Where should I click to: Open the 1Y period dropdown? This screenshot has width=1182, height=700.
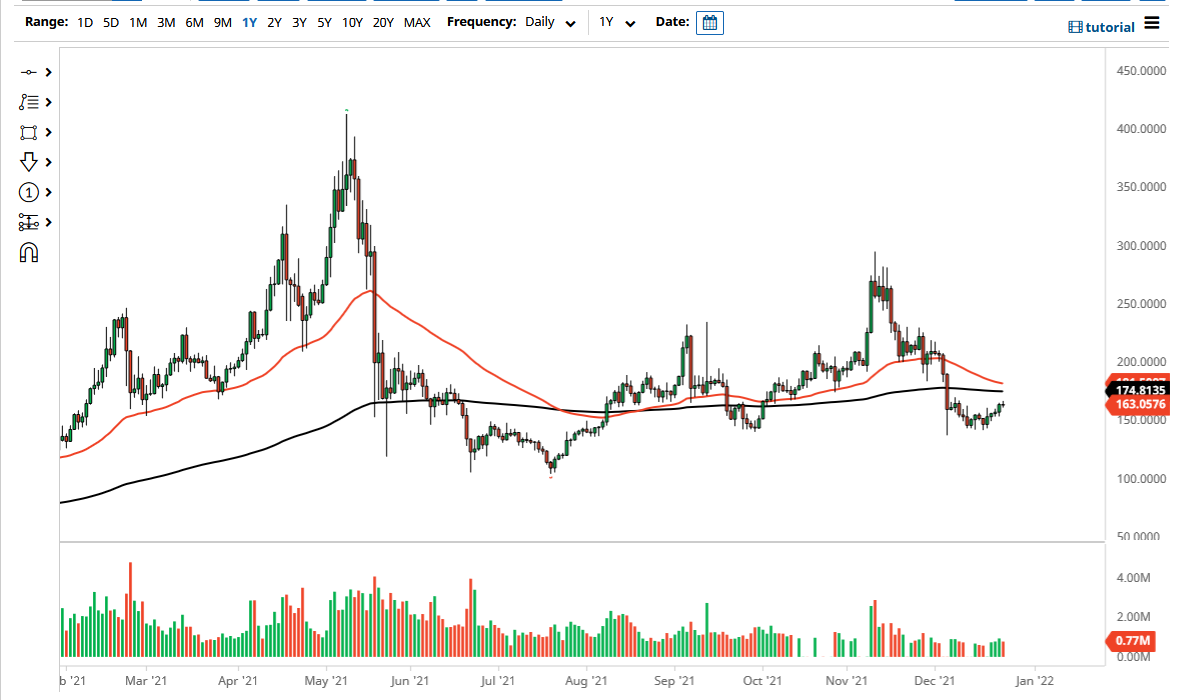coord(616,21)
